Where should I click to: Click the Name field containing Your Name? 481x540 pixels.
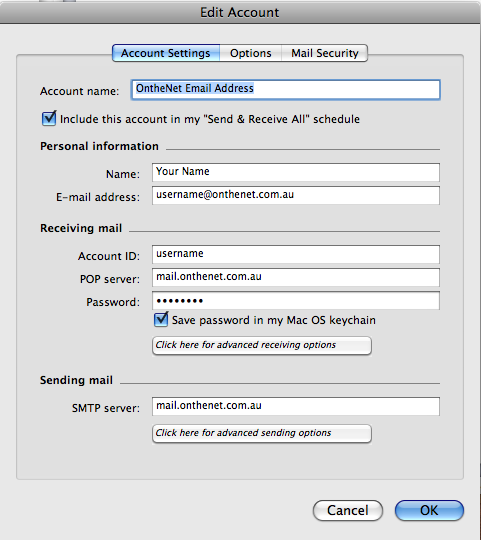(x=296, y=172)
